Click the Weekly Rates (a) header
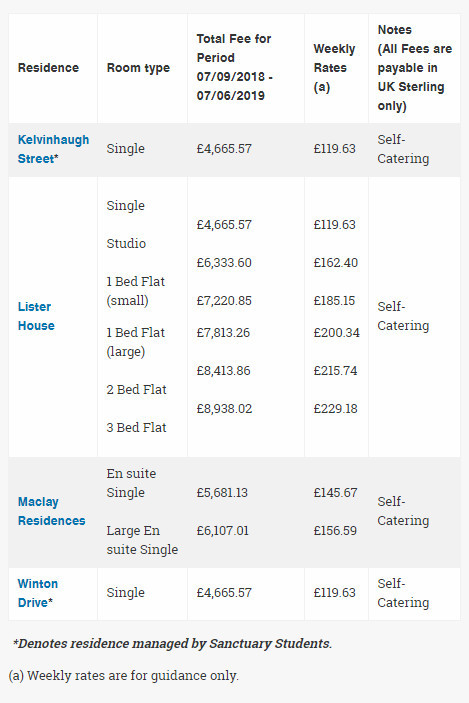 tap(334, 68)
